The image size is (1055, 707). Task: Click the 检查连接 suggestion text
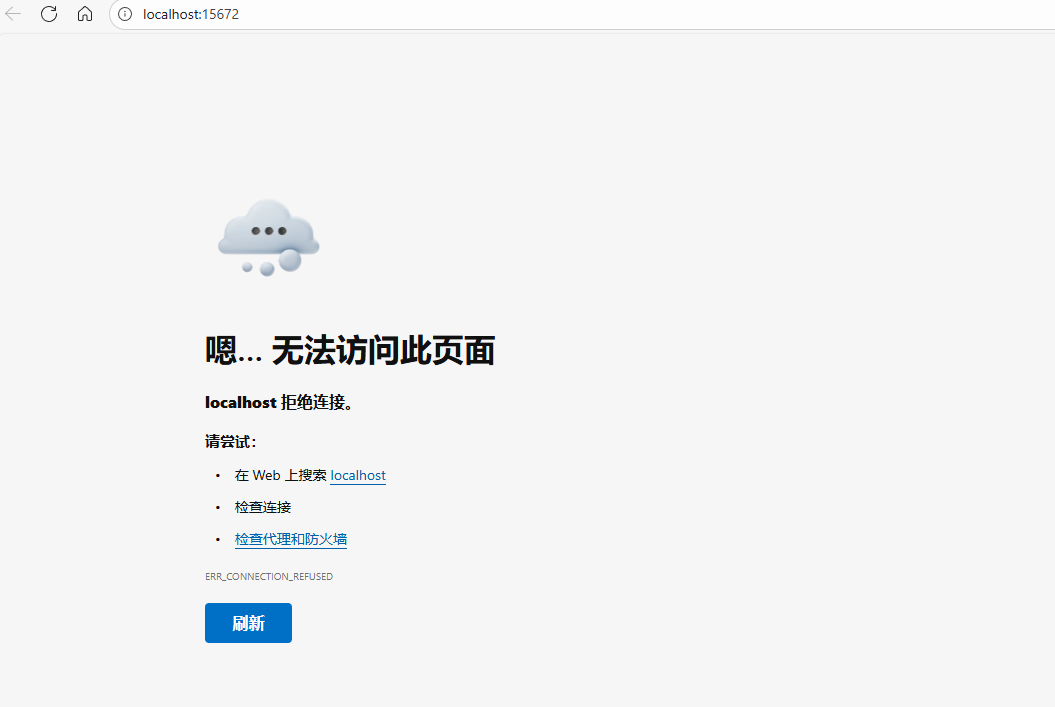tap(263, 508)
